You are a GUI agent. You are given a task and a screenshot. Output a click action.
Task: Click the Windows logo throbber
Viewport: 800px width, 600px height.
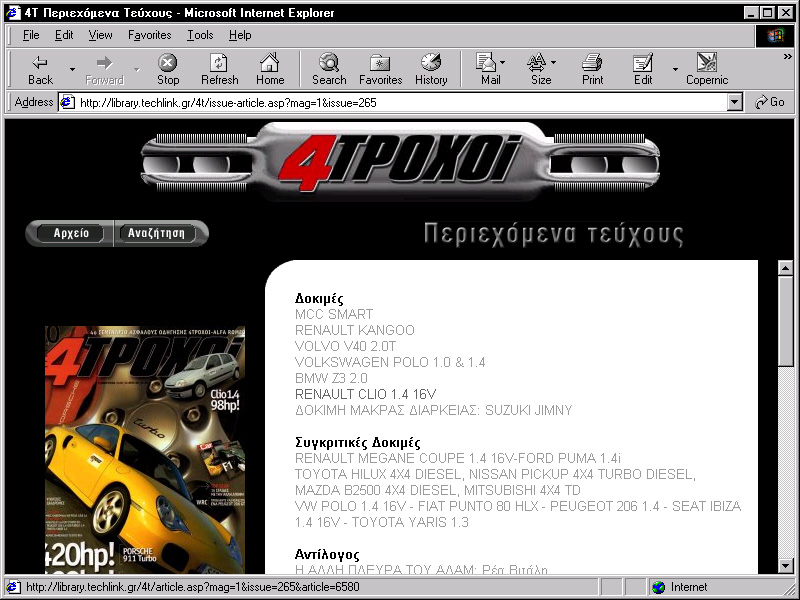[774, 35]
